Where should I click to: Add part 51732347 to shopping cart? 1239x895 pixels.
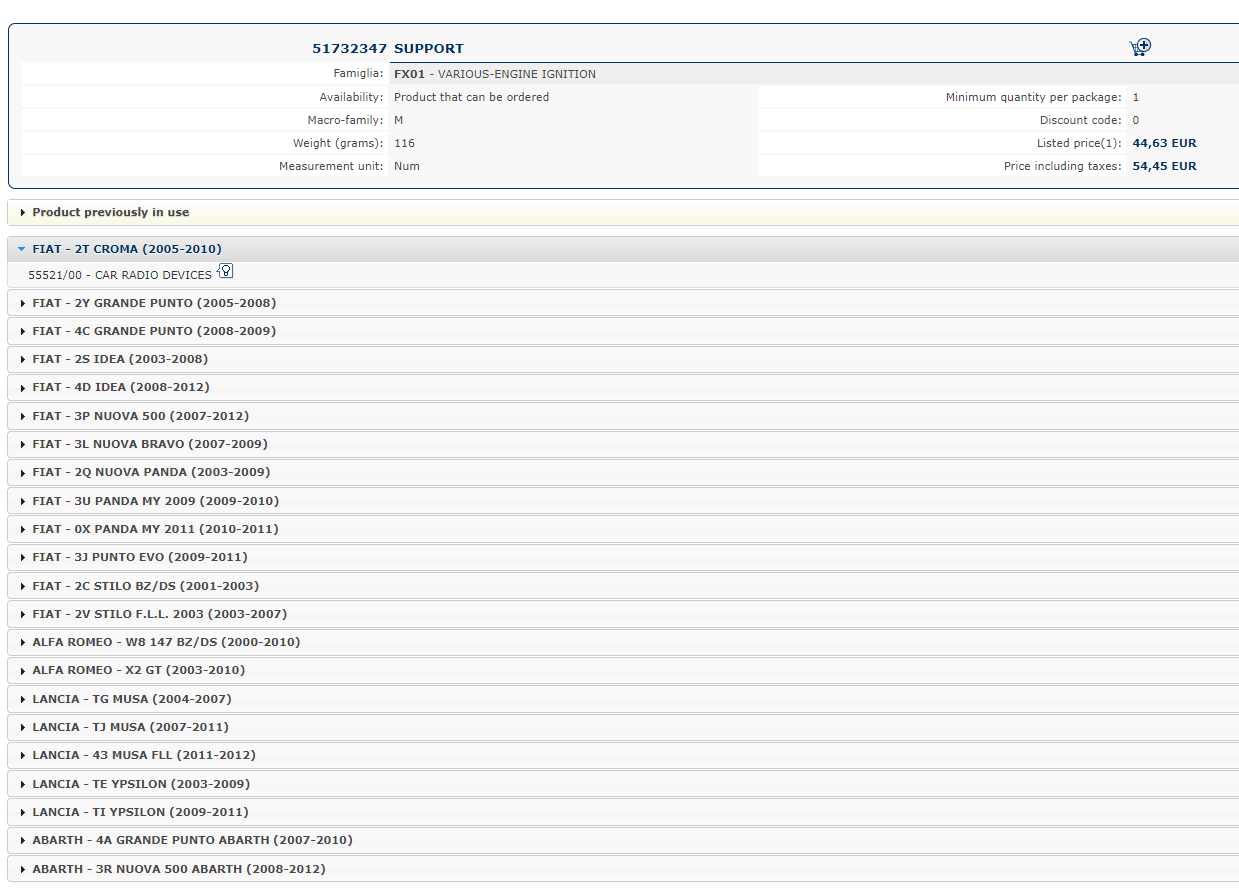tap(1140, 47)
